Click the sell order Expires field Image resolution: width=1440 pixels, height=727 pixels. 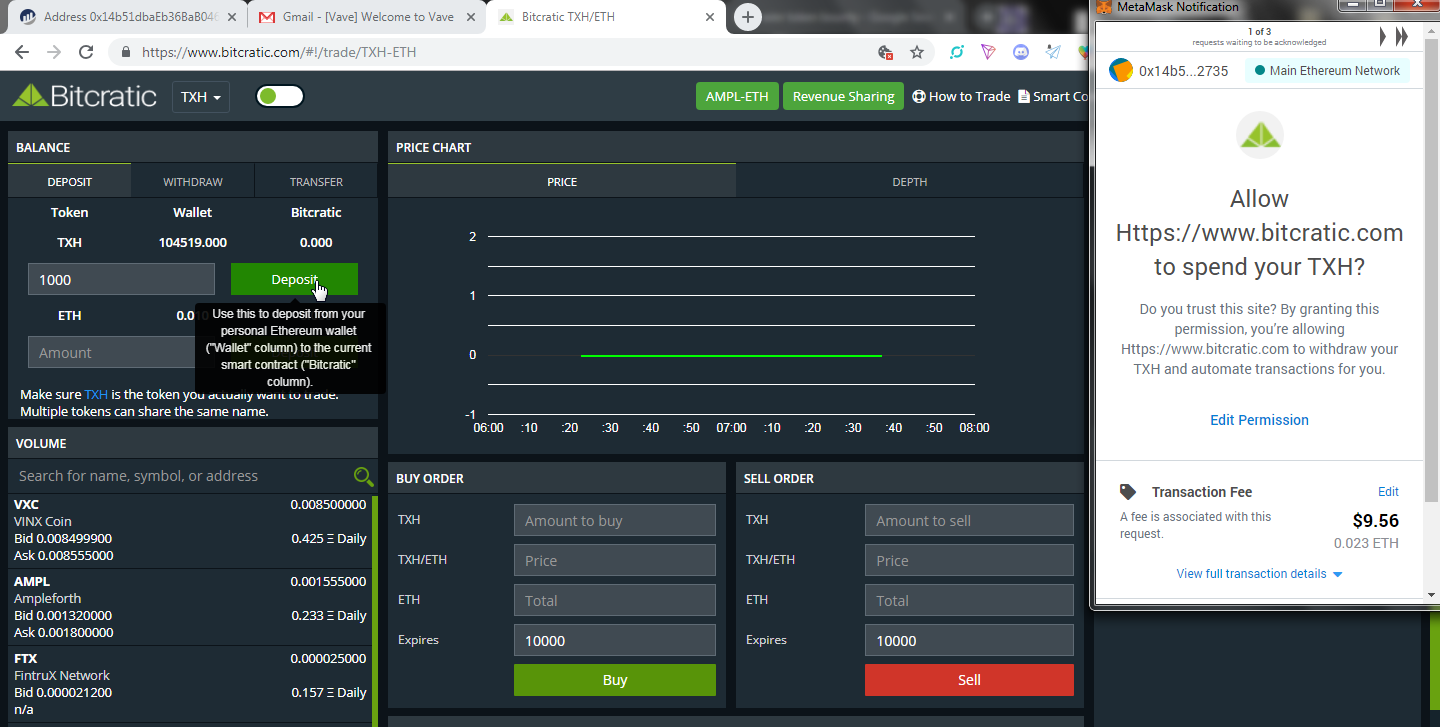click(x=969, y=640)
